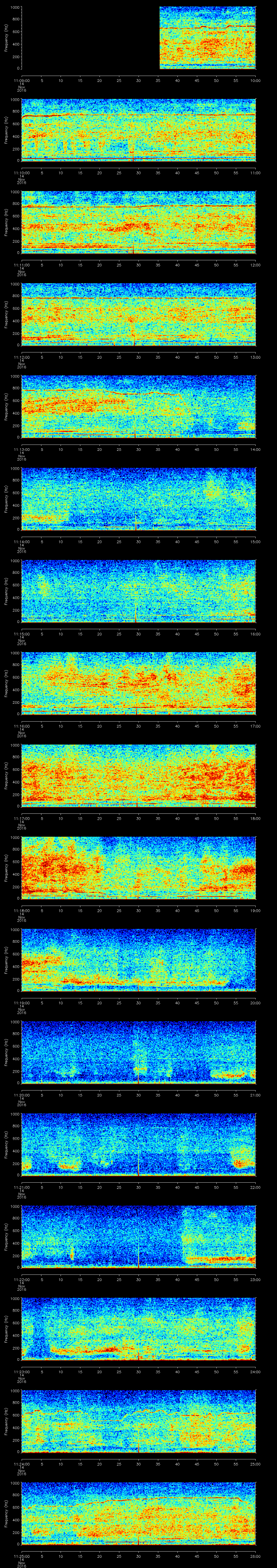The height and width of the screenshot is (1568, 277).
Task: Open the spectrogram panel starting at 11:15:00
Action: [x=139, y=591]
